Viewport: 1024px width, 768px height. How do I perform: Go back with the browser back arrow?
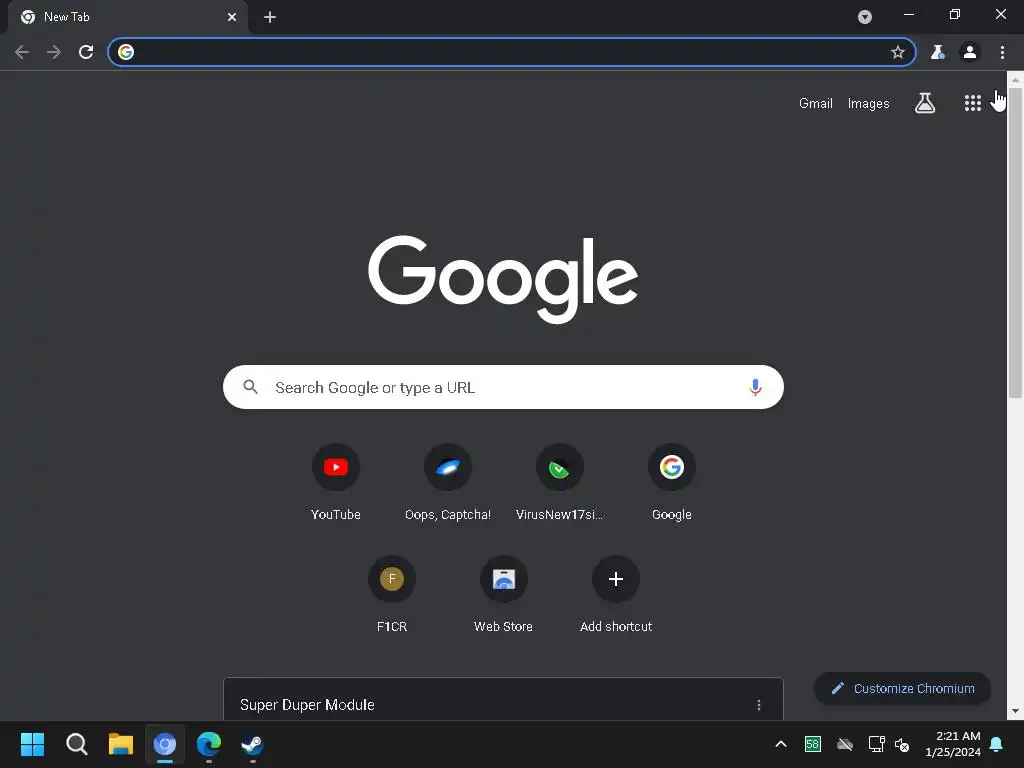click(x=22, y=52)
